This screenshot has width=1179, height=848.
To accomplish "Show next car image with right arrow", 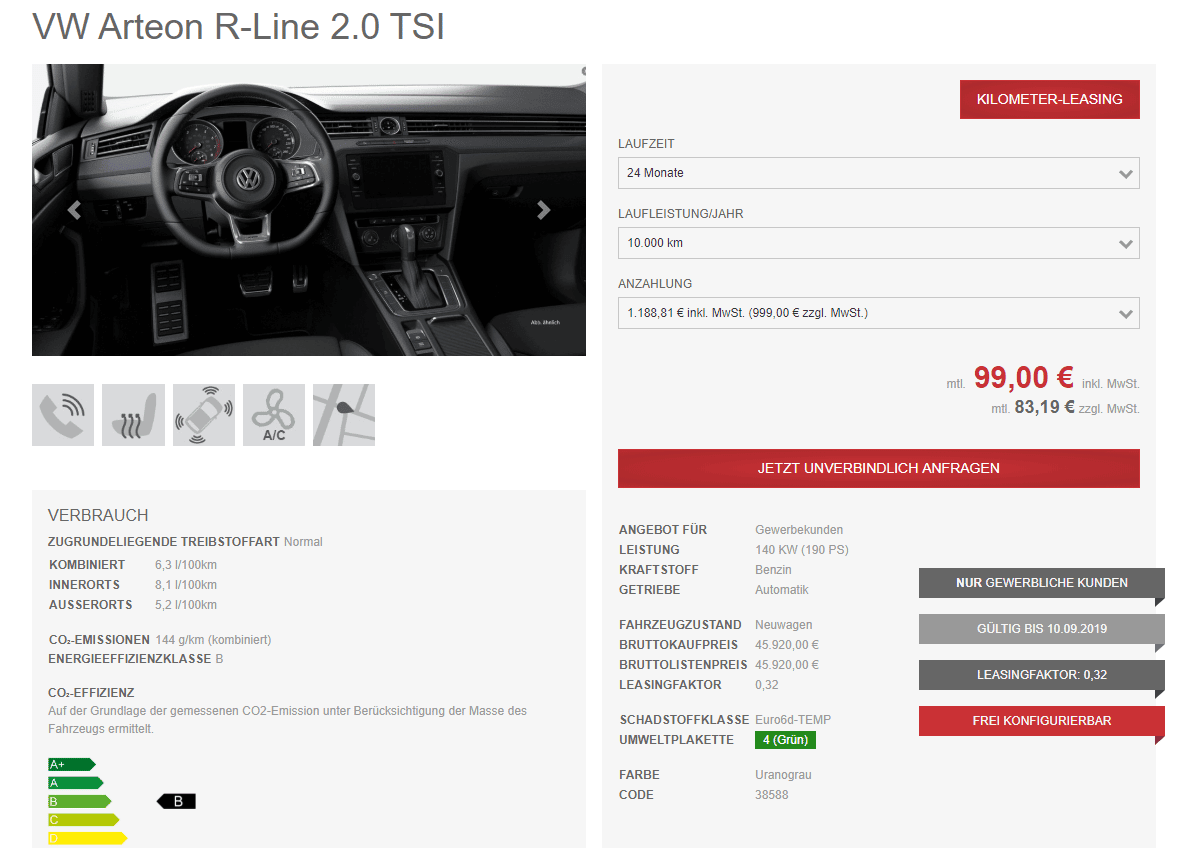I will pyautogui.click(x=544, y=210).
